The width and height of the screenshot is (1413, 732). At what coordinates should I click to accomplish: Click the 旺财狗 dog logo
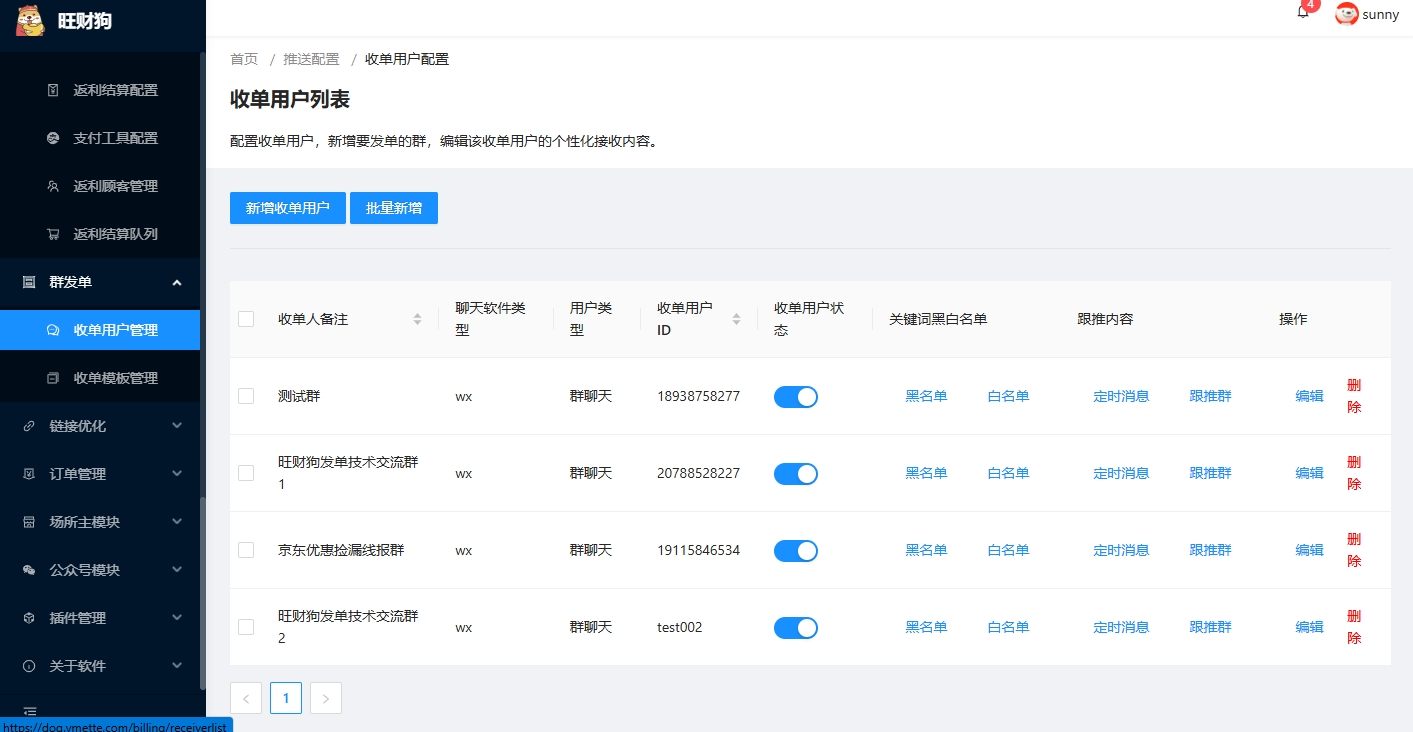click(x=31, y=20)
